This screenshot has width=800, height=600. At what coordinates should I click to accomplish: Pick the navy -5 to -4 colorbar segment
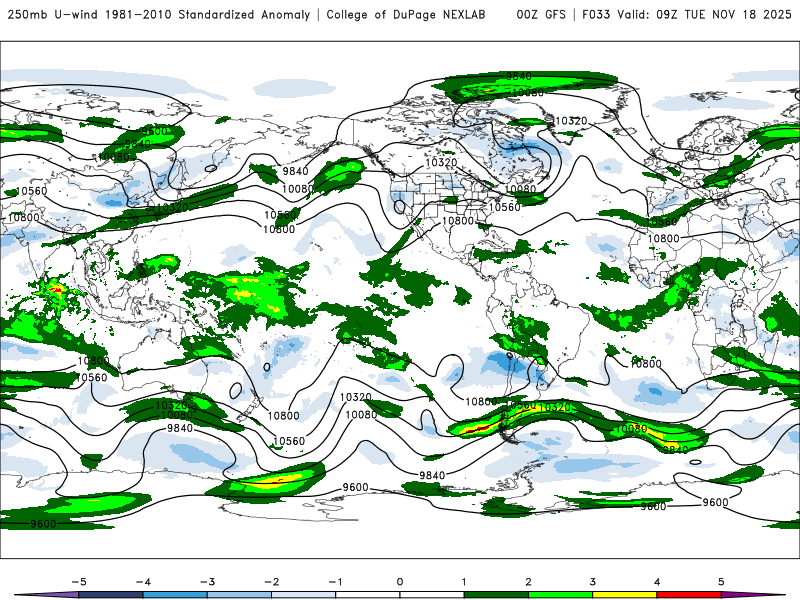click(x=111, y=595)
